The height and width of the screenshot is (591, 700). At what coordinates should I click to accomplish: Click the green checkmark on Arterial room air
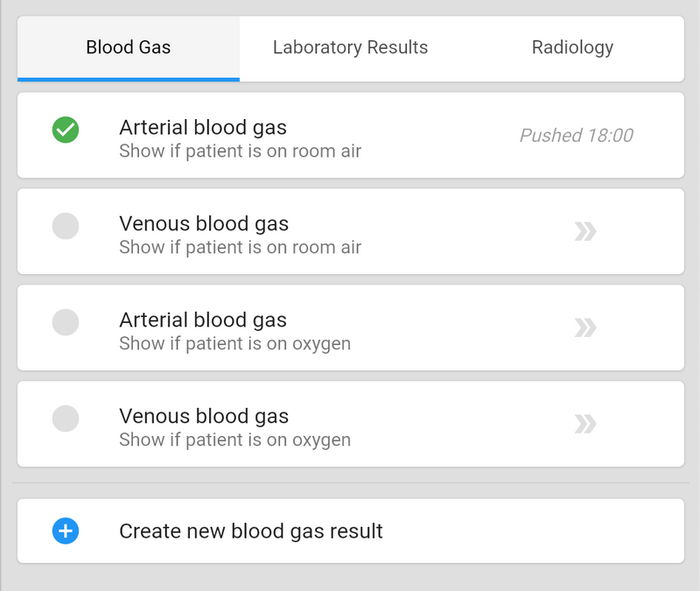(x=66, y=130)
